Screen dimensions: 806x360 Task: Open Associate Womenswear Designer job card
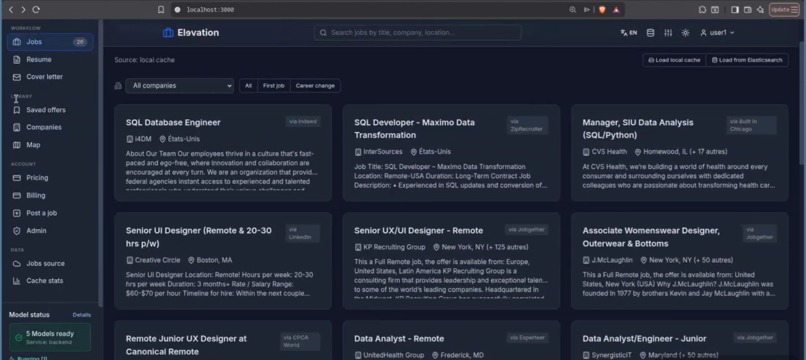(x=680, y=261)
